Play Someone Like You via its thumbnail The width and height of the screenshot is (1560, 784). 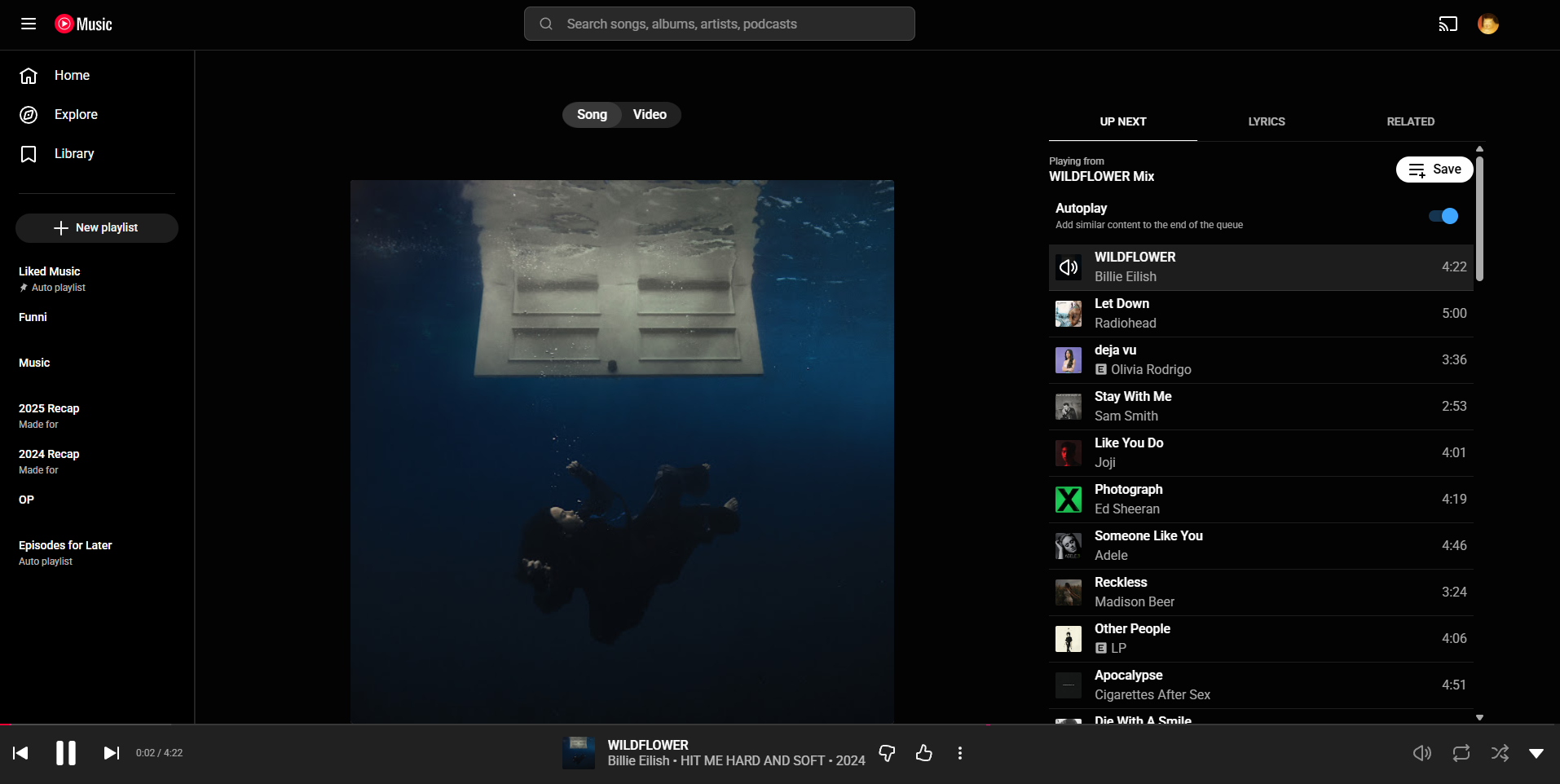[1069, 546]
